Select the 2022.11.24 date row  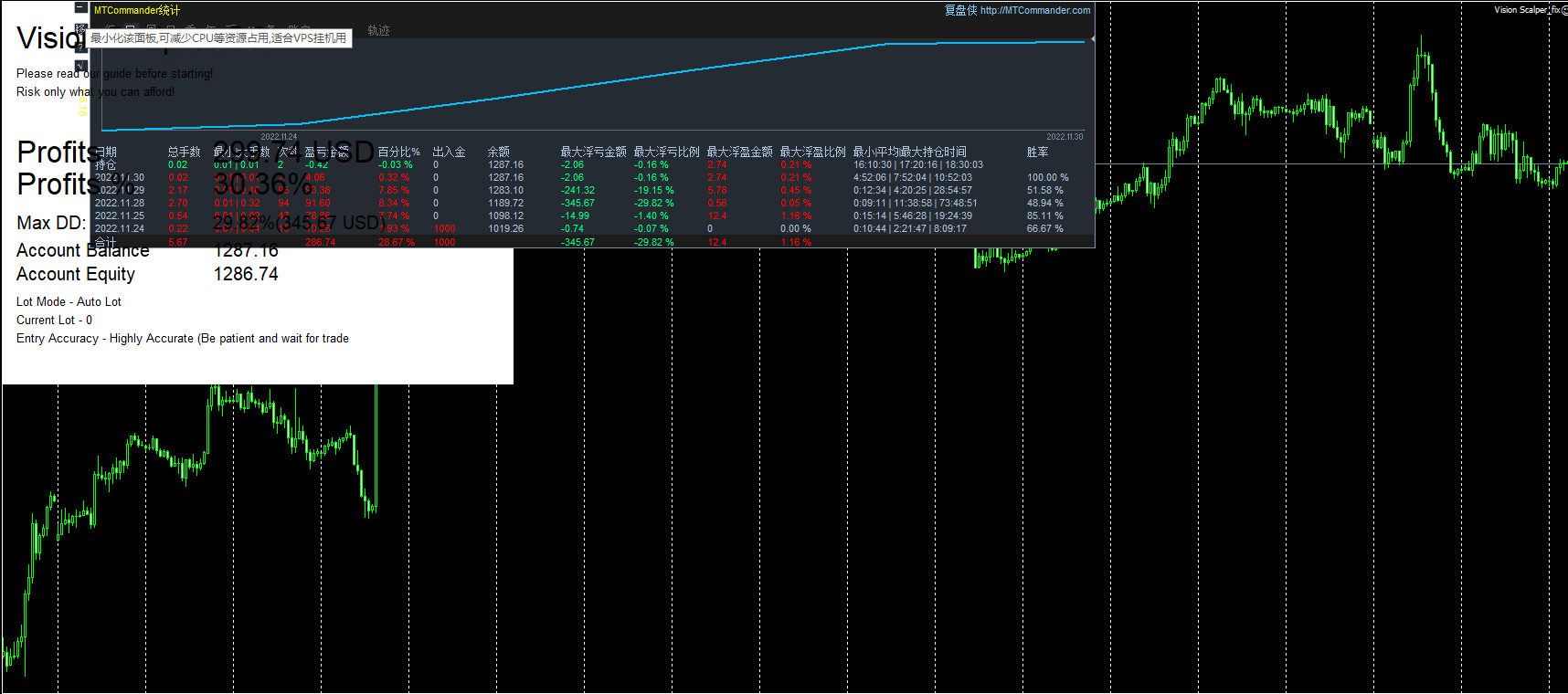pos(120,228)
